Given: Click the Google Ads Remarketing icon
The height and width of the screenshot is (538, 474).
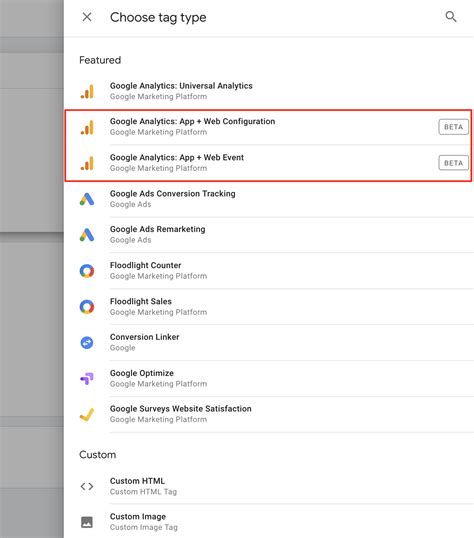Looking at the screenshot, I should pyautogui.click(x=87, y=235).
